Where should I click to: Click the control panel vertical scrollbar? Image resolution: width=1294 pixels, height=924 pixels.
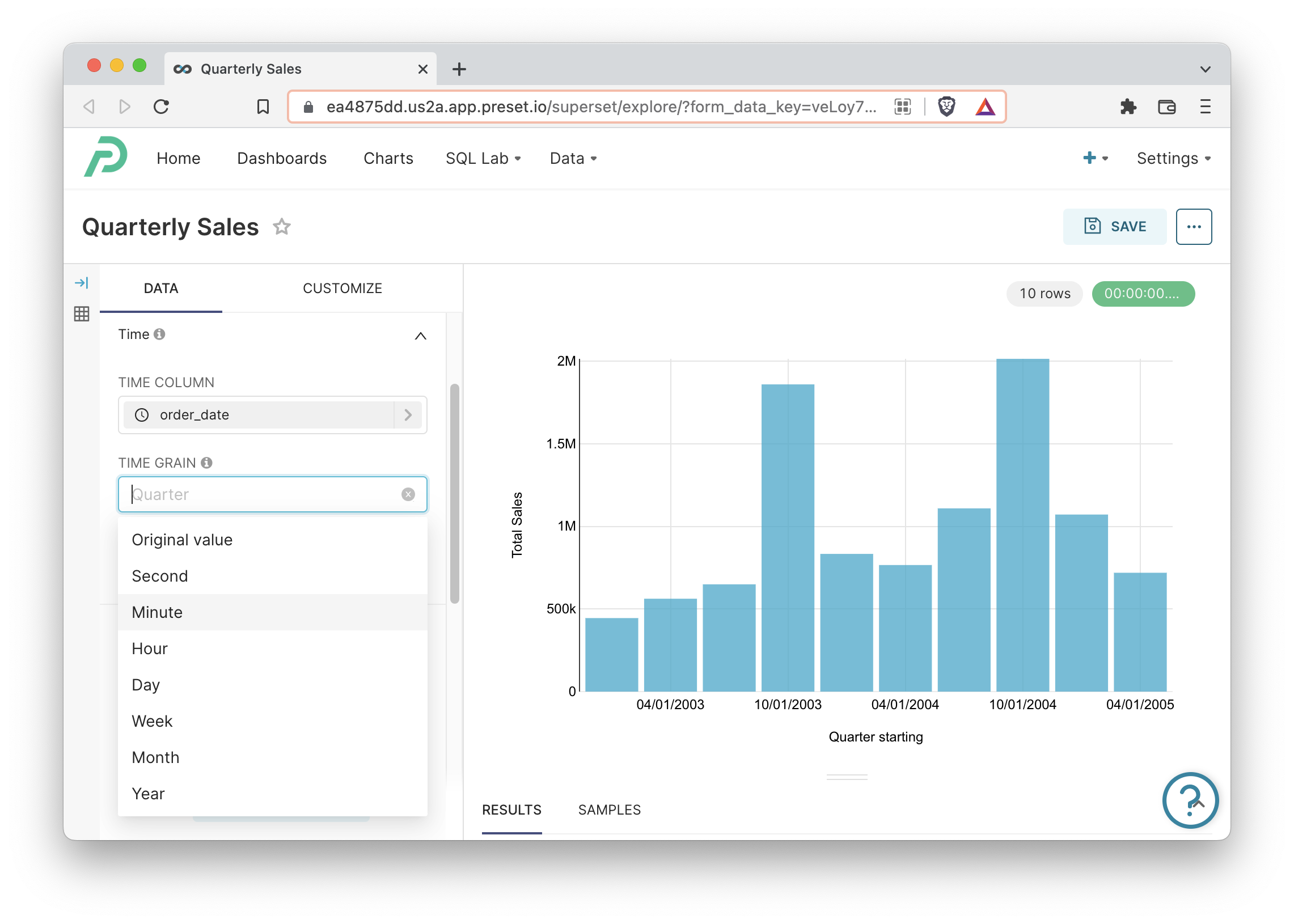click(454, 493)
